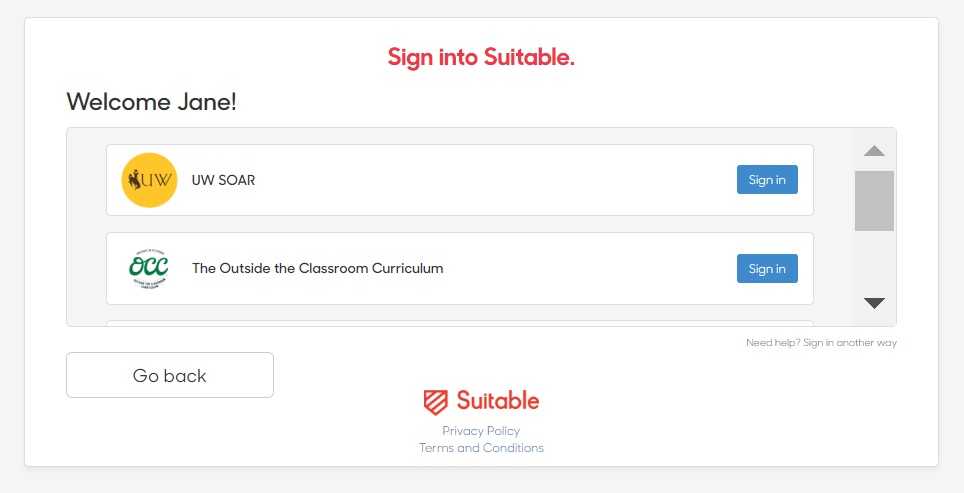Viewport: 964px width, 493px height.
Task: Click the gray scrollbar thumb
Action: point(874,201)
